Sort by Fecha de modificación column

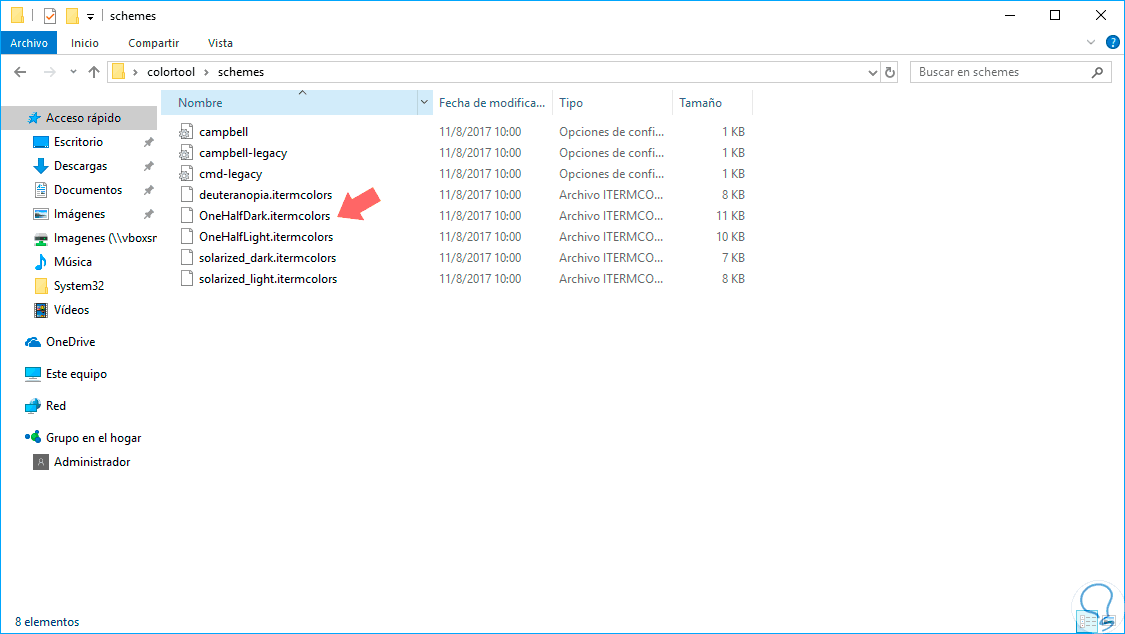click(x=492, y=103)
